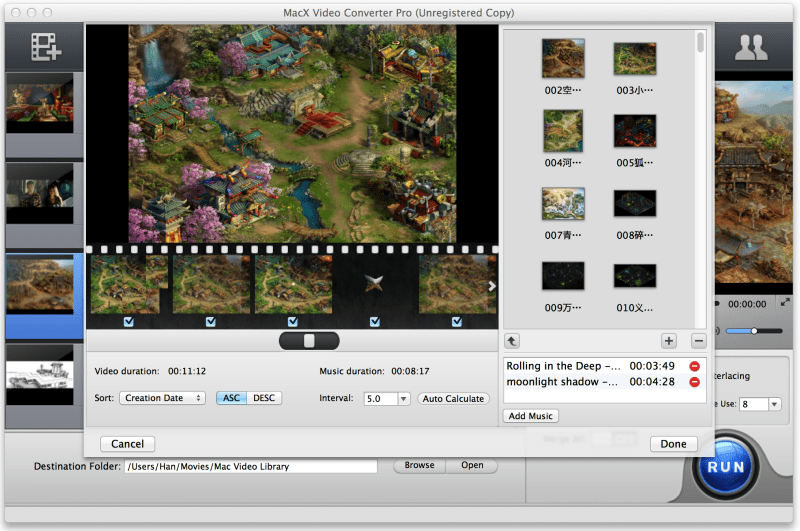Select the Rolling in the Deep track row
800x531 pixels.
coord(605,366)
